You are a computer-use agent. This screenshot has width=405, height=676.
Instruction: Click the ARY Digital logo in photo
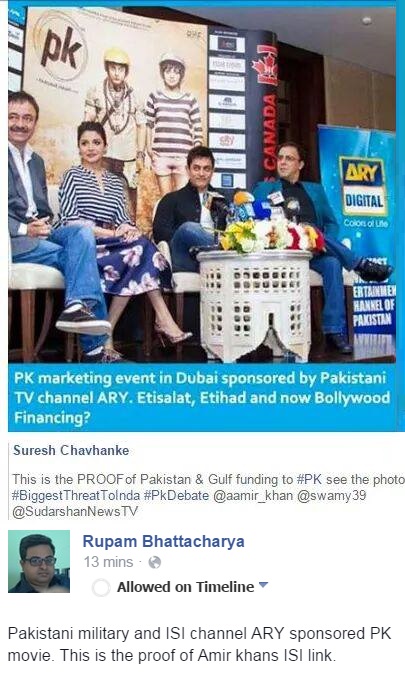363,187
